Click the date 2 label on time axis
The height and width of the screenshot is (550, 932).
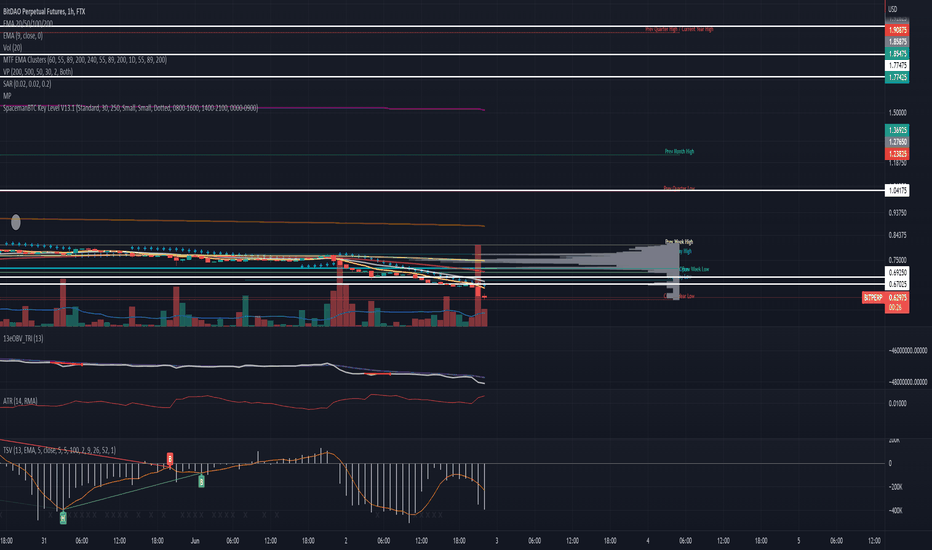pos(346,540)
